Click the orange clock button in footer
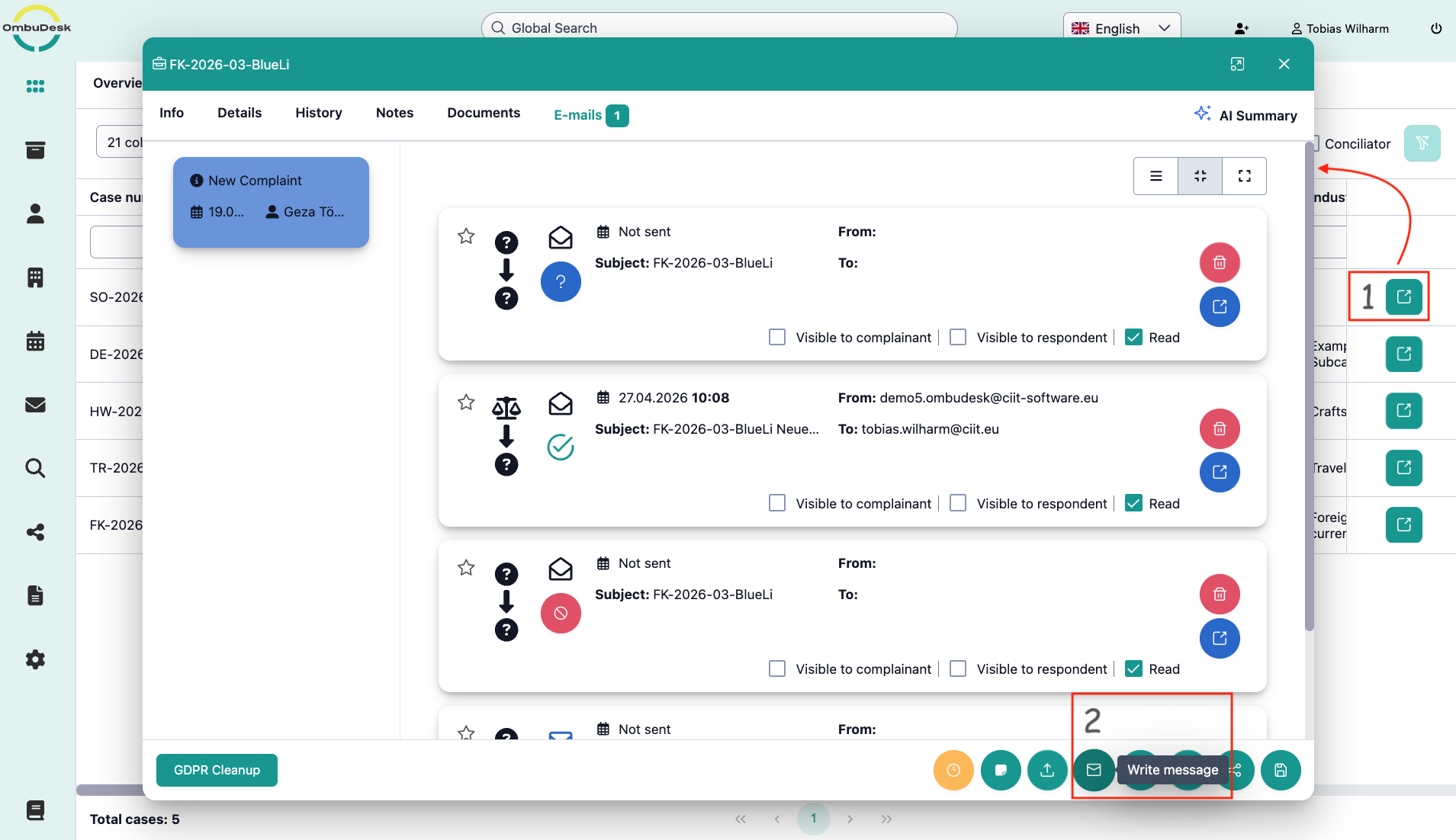 coord(953,770)
